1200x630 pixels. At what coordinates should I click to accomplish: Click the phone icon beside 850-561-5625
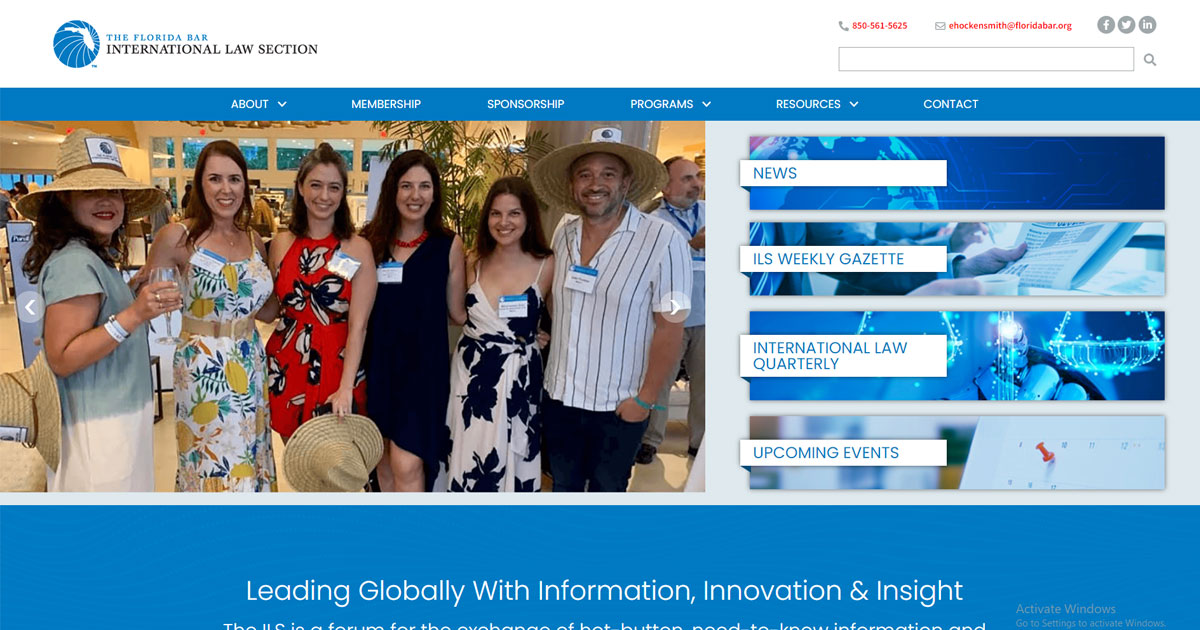[x=843, y=26]
